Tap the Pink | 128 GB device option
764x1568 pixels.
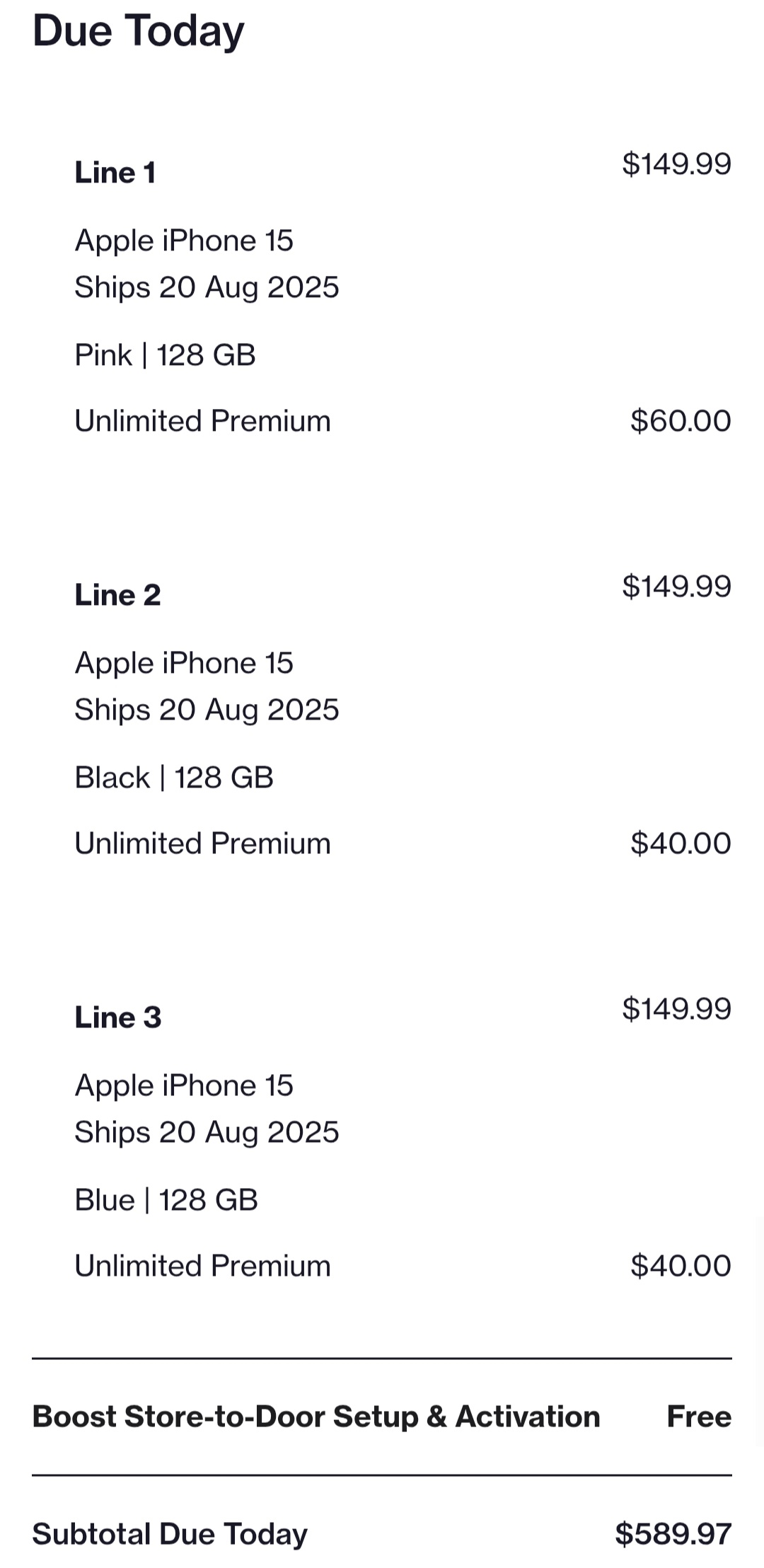coord(165,355)
